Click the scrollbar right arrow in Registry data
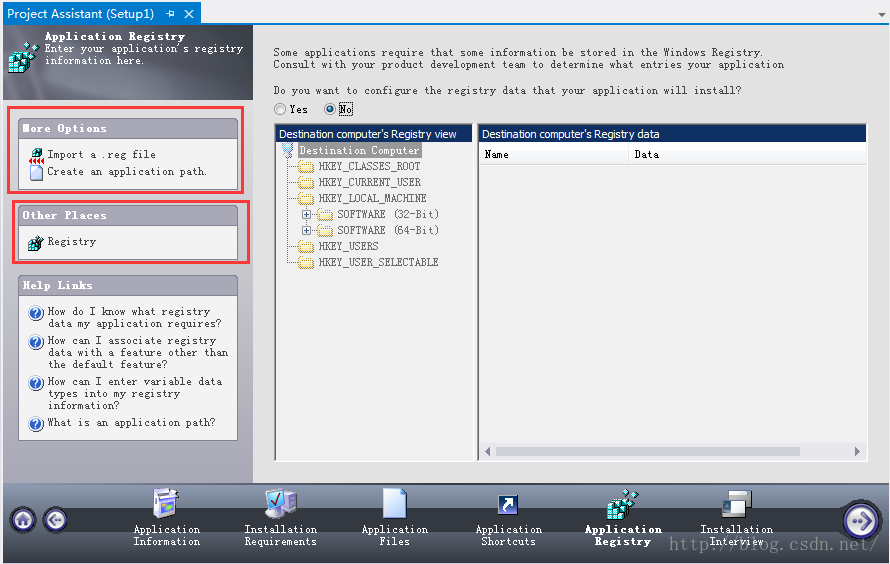This screenshot has width=890, height=564. 857,452
